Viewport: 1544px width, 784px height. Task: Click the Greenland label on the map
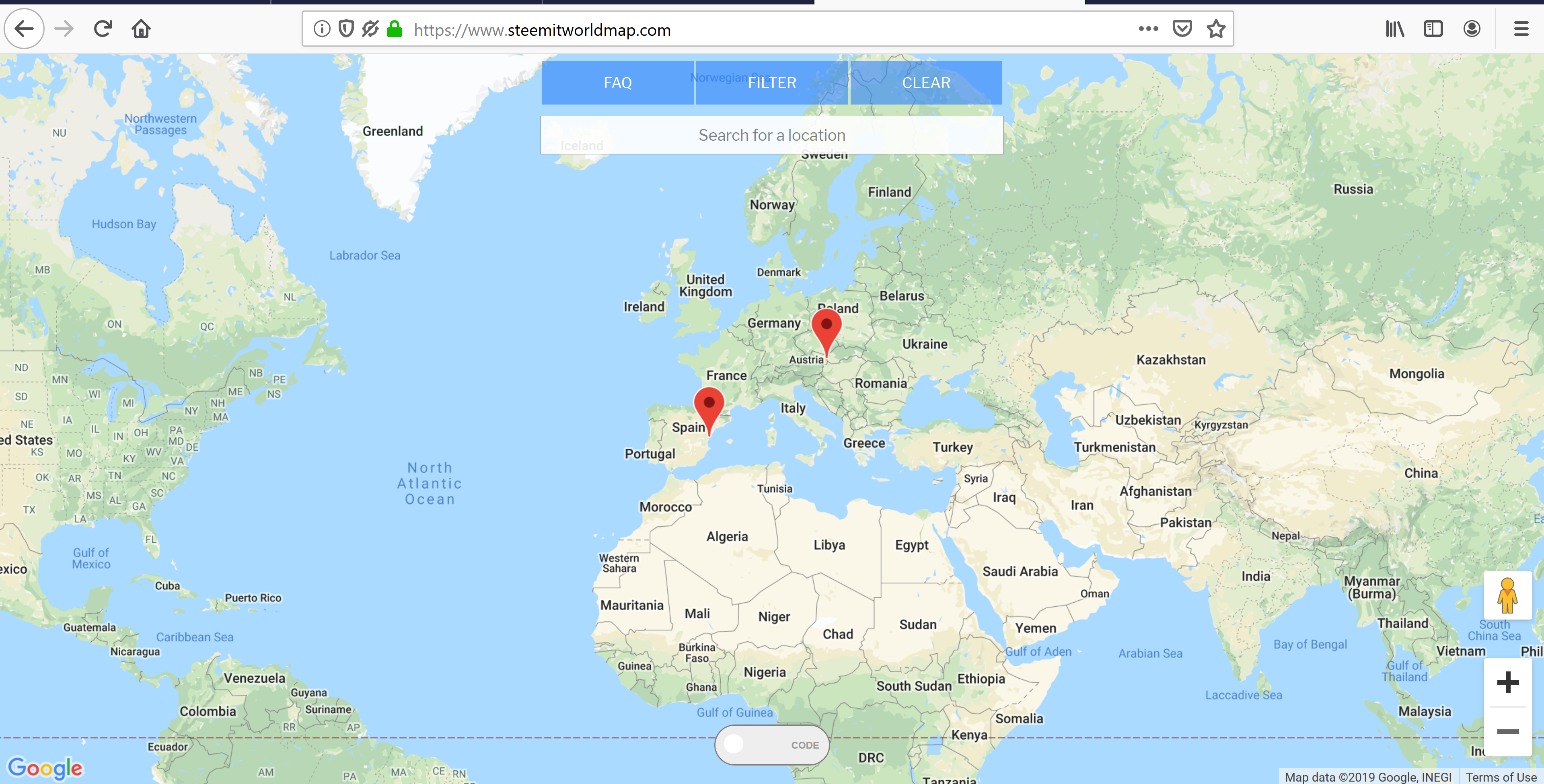point(393,131)
